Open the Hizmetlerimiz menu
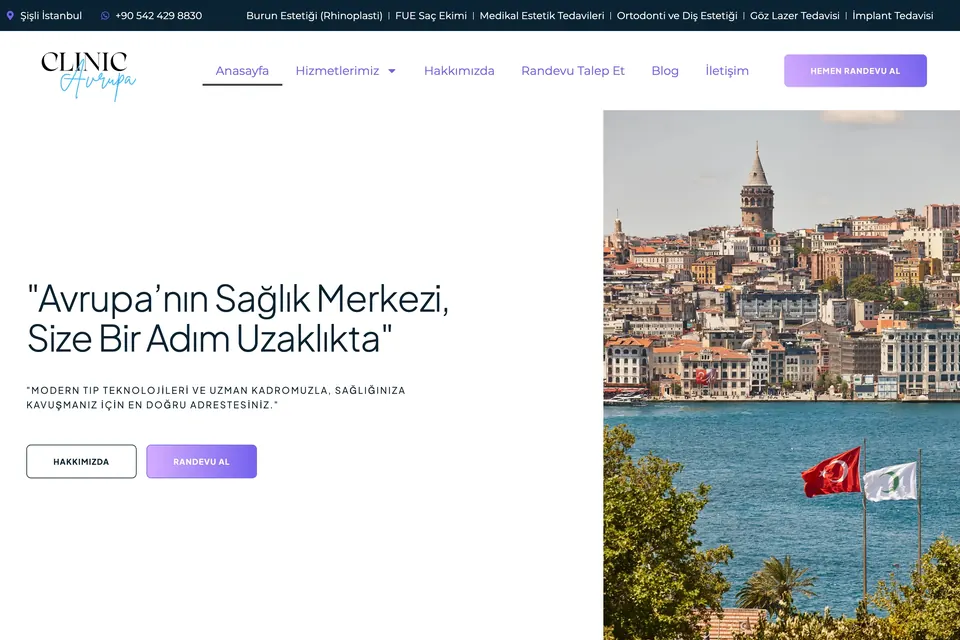This screenshot has width=960, height=640. click(x=337, y=70)
